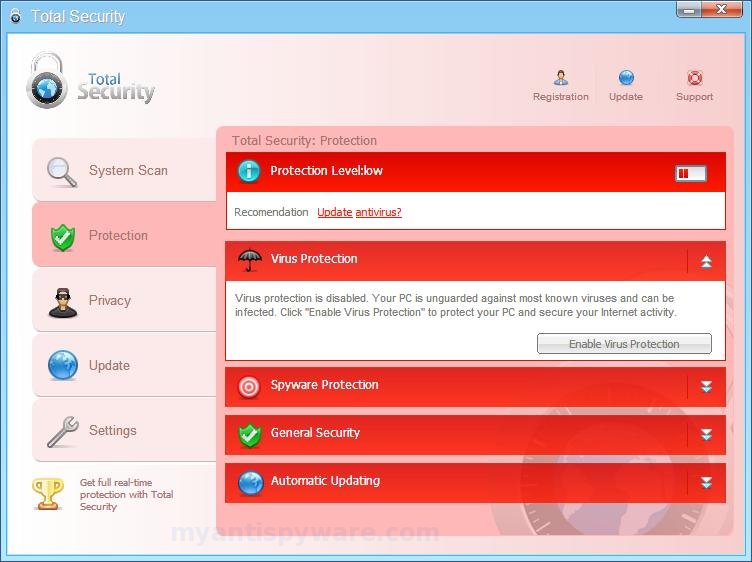The image size is (752, 562).
Task: Click the Settings wrench icon
Action: pyautogui.click(x=63, y=432)
